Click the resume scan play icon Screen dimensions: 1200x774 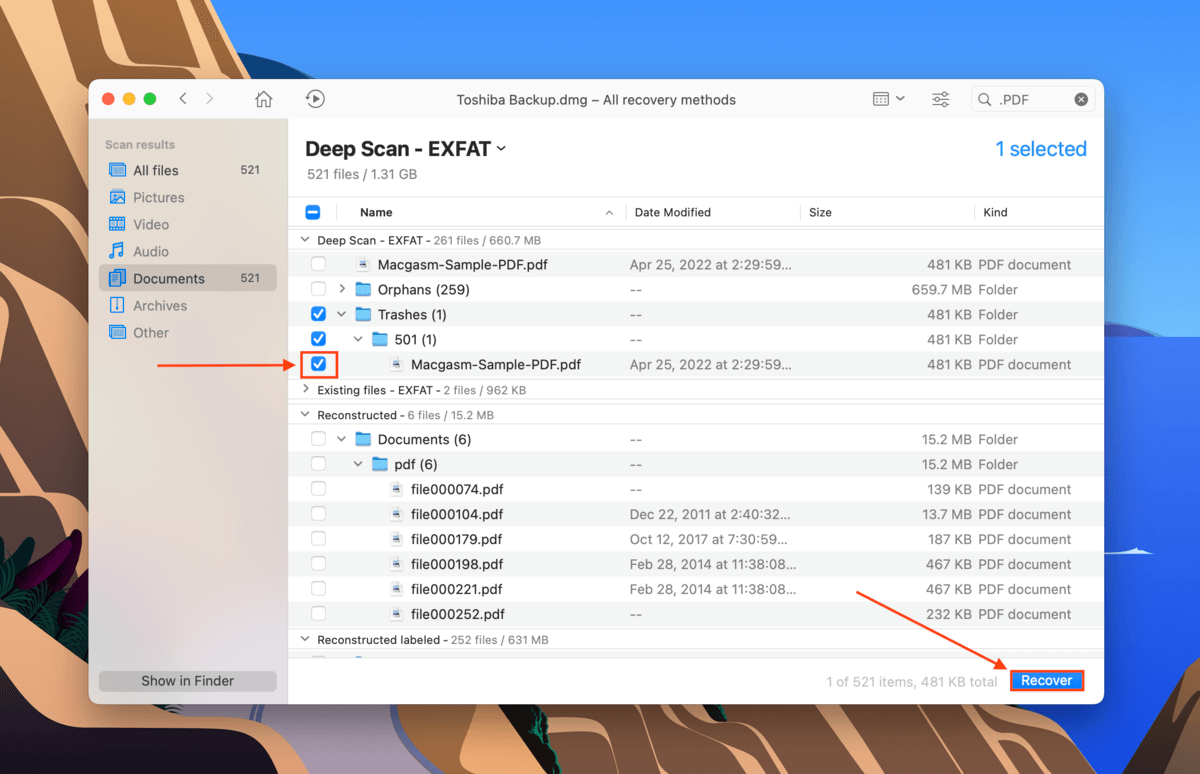[315, 99]
